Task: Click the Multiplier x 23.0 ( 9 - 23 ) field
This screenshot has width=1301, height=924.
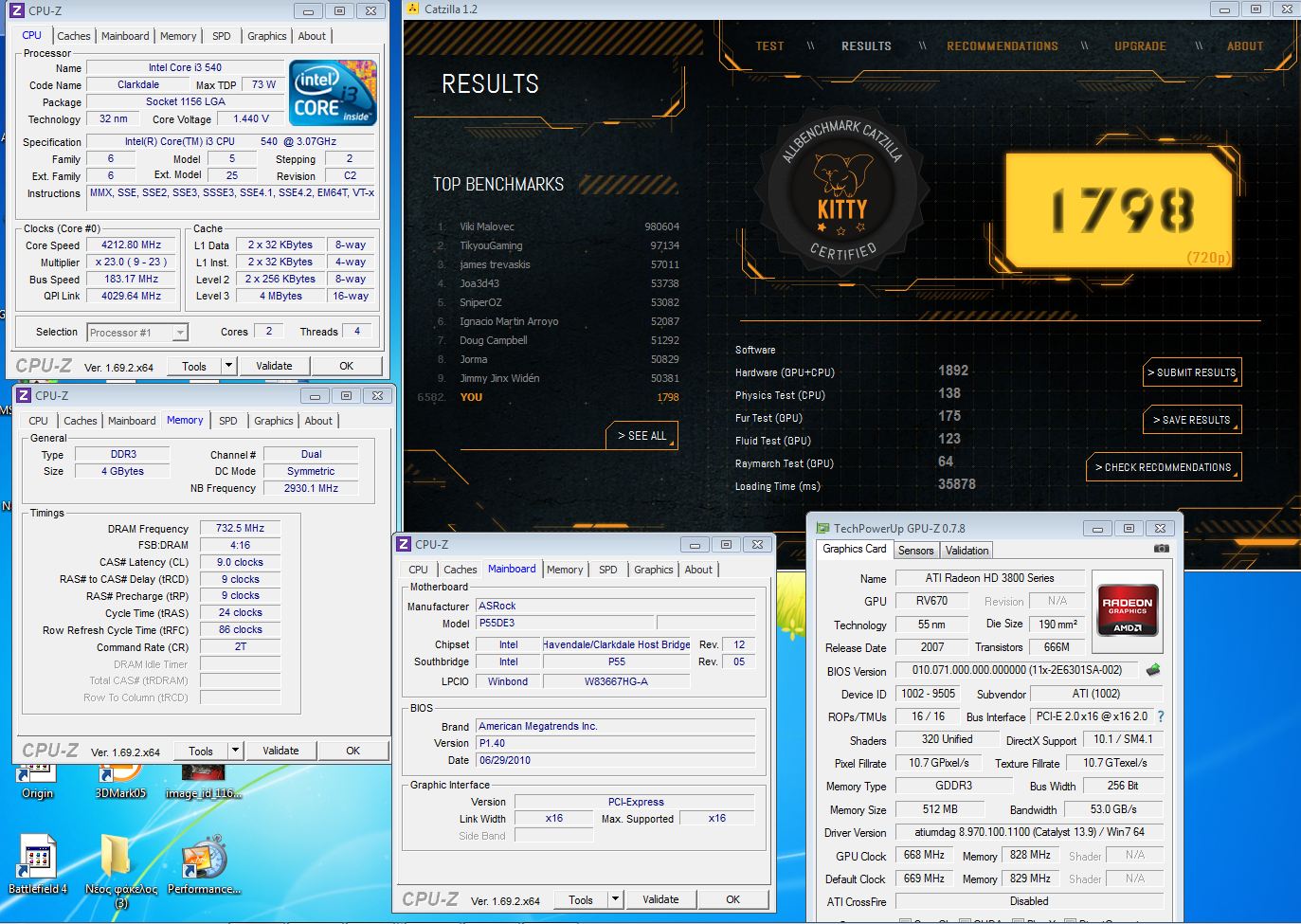Action: tap(131, 262)
